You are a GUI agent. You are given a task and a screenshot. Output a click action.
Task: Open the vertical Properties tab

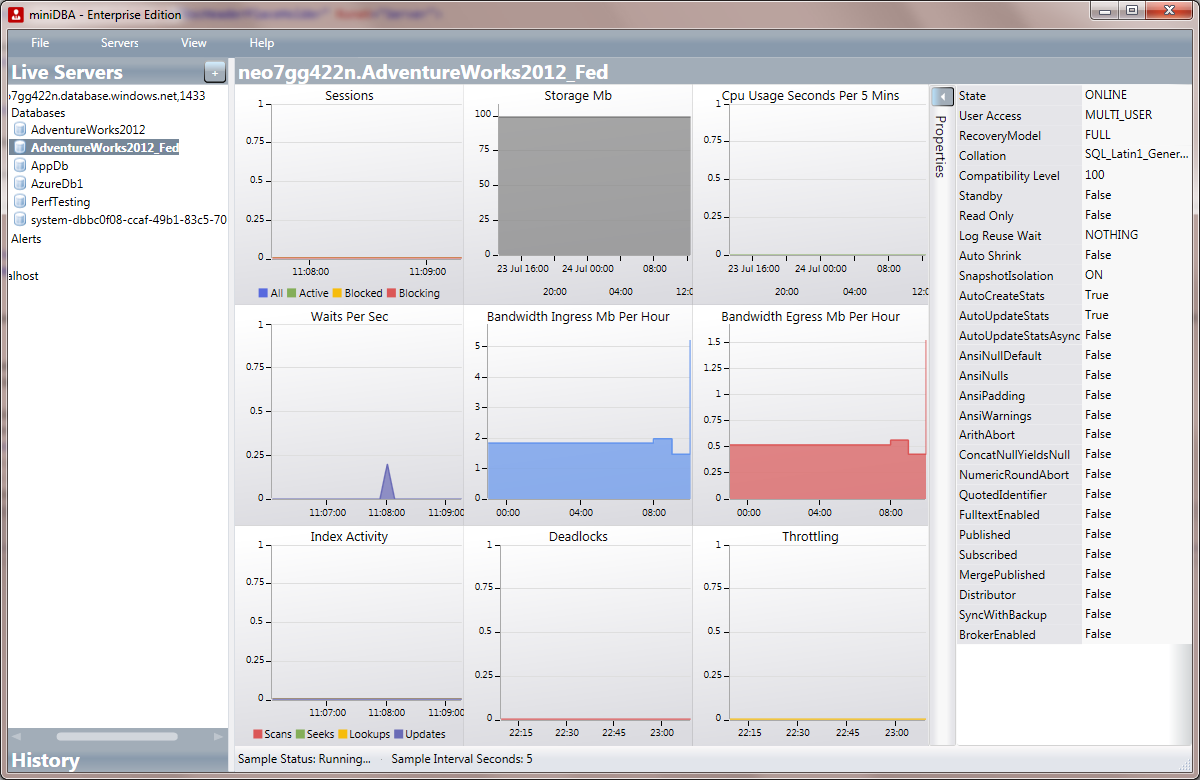pyautogui.click(x=940, y=146)
